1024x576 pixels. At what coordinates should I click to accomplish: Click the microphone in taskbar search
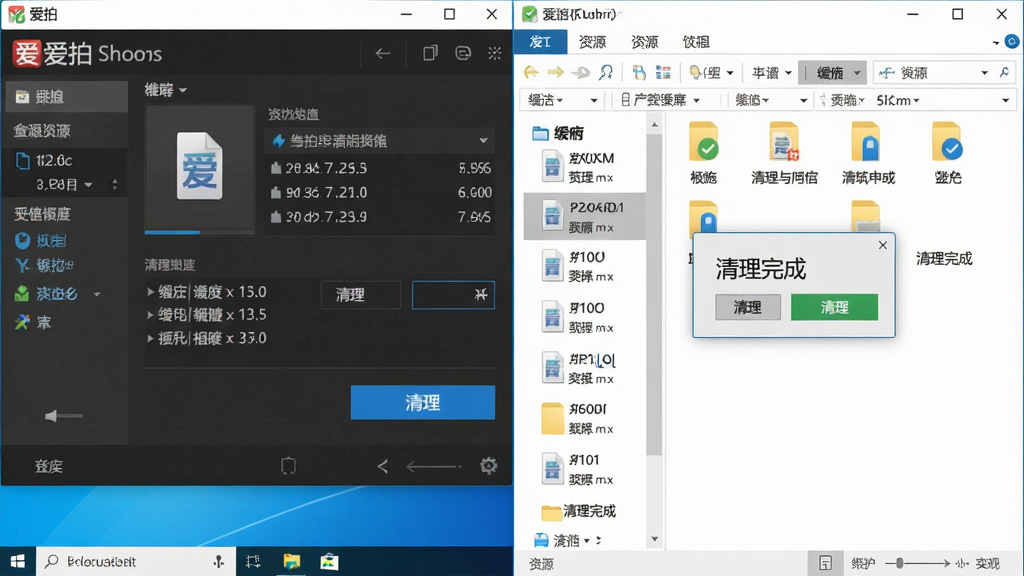tap(219, 562)
